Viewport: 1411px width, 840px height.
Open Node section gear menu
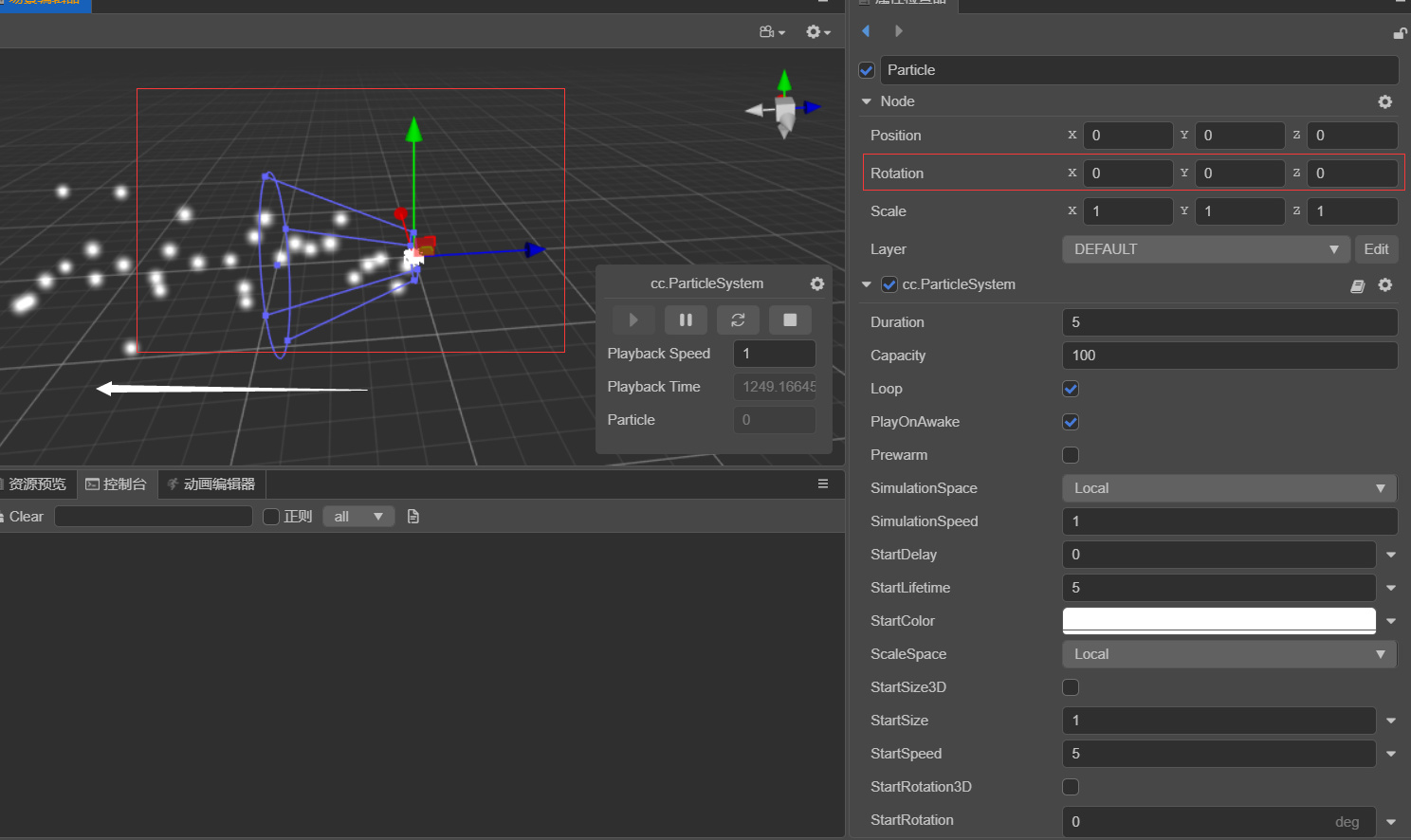[1385, 101]
